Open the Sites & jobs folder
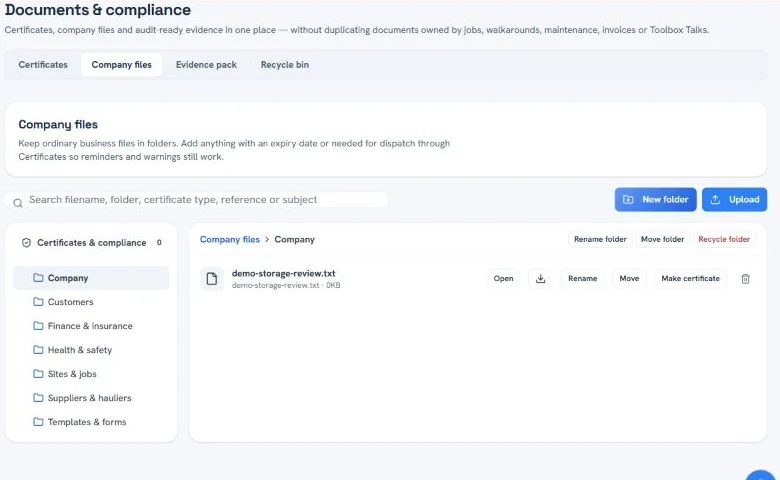780x480 pixels. pos(91,374)
